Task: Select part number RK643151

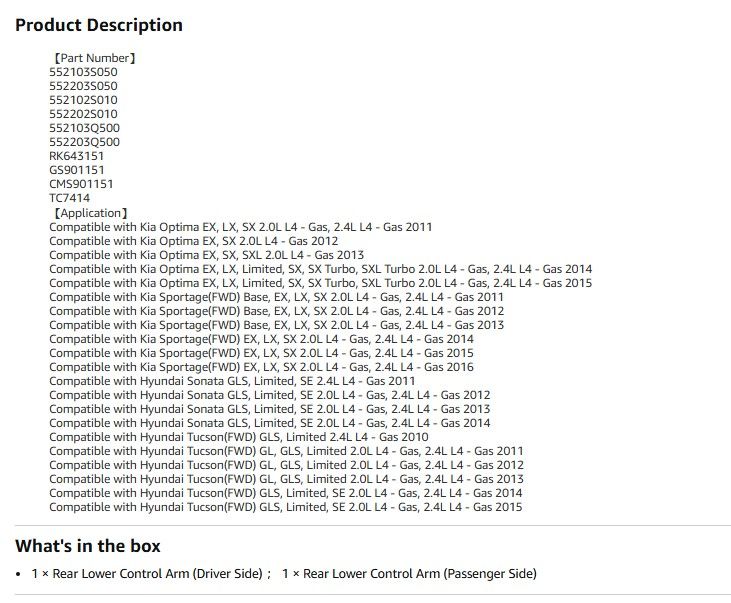Action: coord(76,156)
